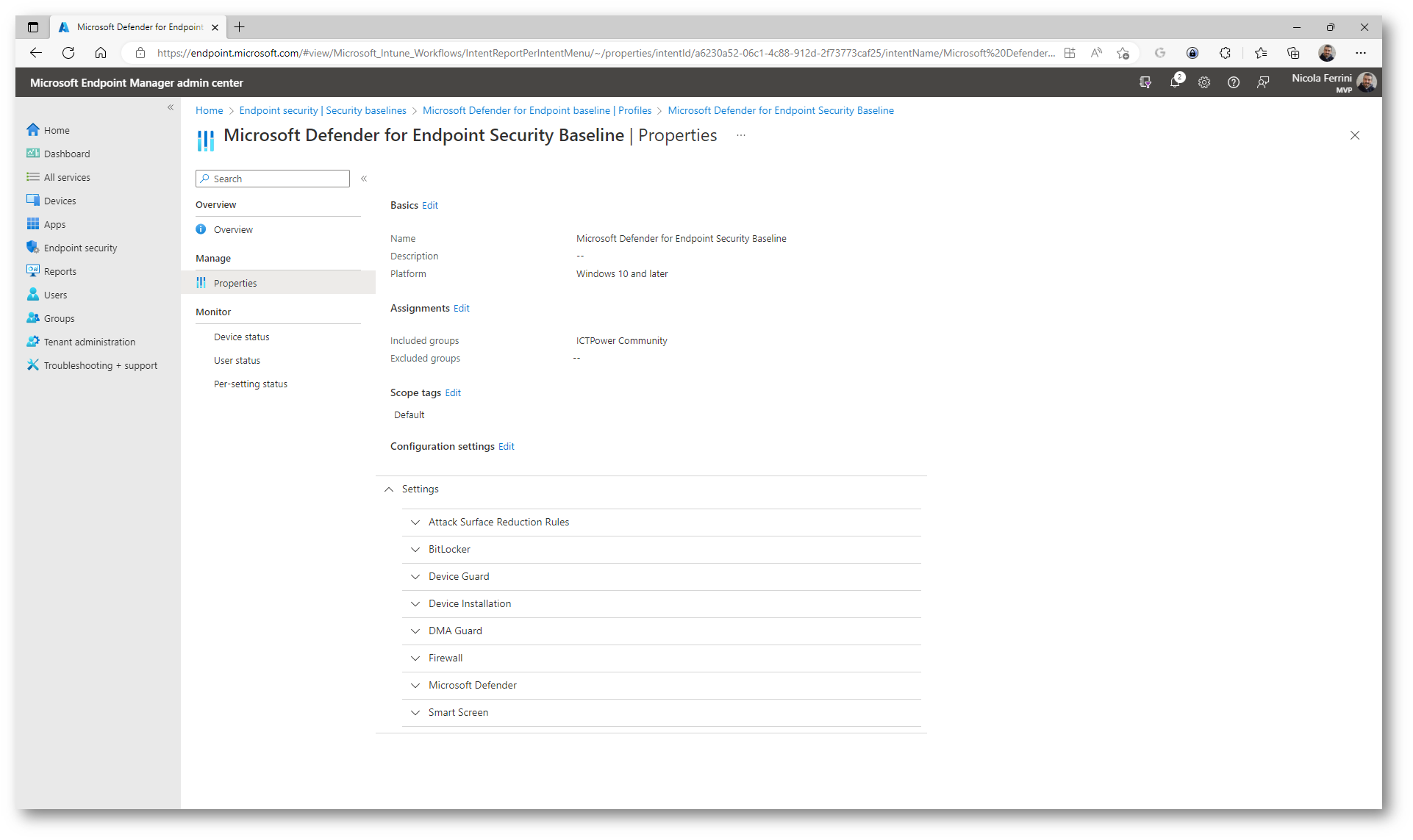
Task: Click the browser address bar URL
Action: [606, 53]
